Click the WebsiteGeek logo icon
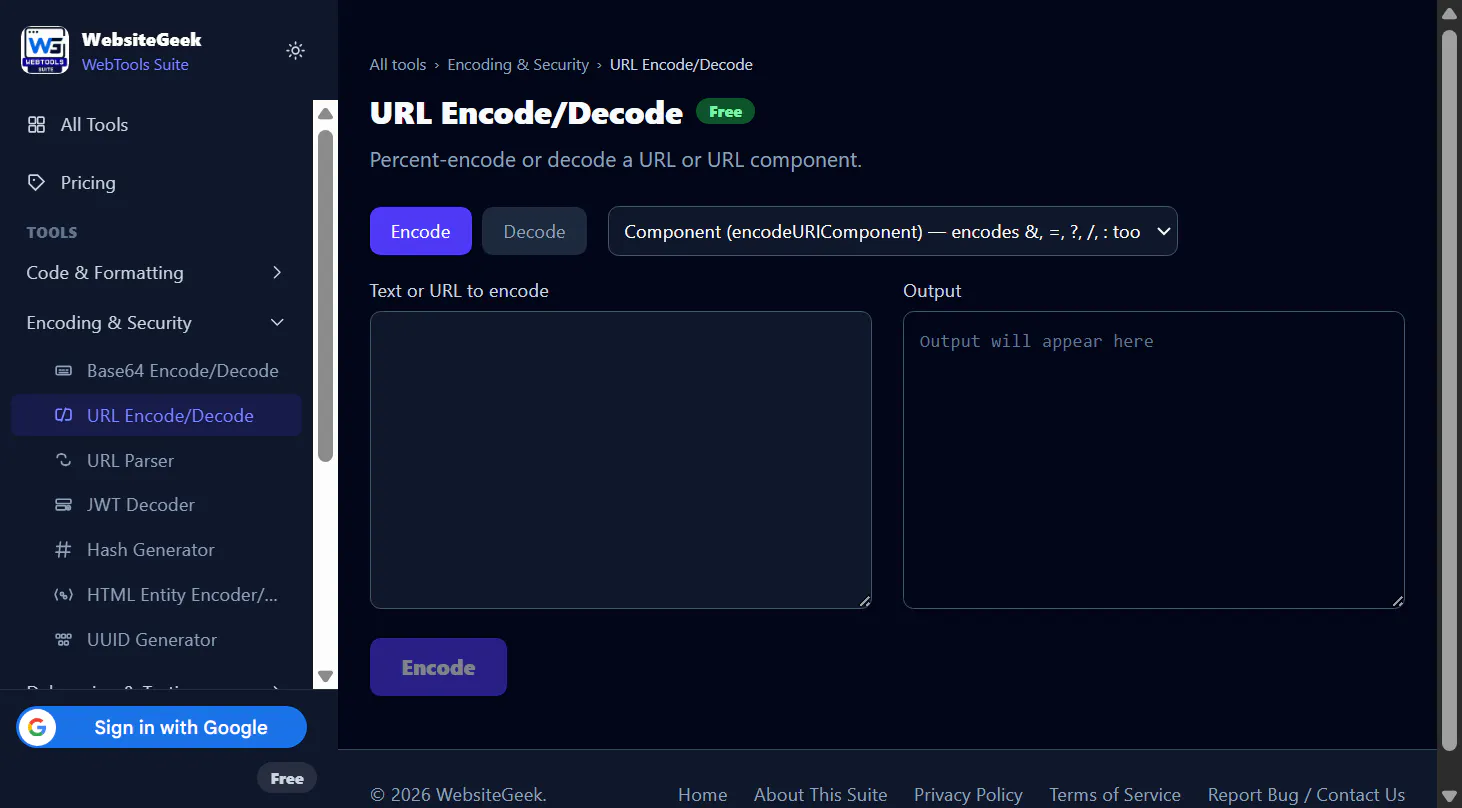The width and height of the screenshot is (1462, 808). [45, 50]
